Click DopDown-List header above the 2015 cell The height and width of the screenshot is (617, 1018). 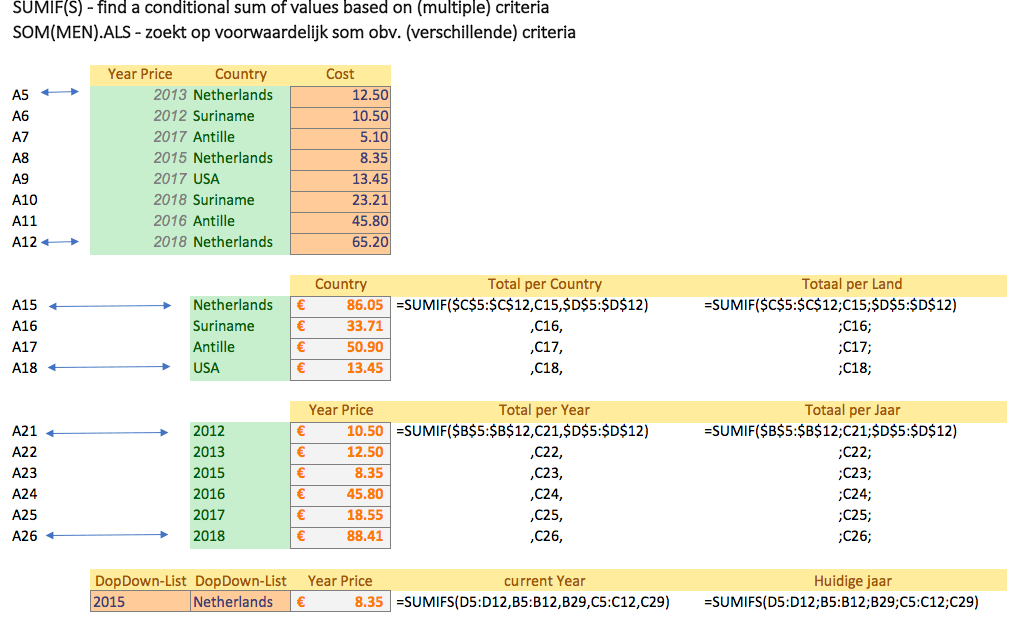pyautogui.click(x=140, y=581)
